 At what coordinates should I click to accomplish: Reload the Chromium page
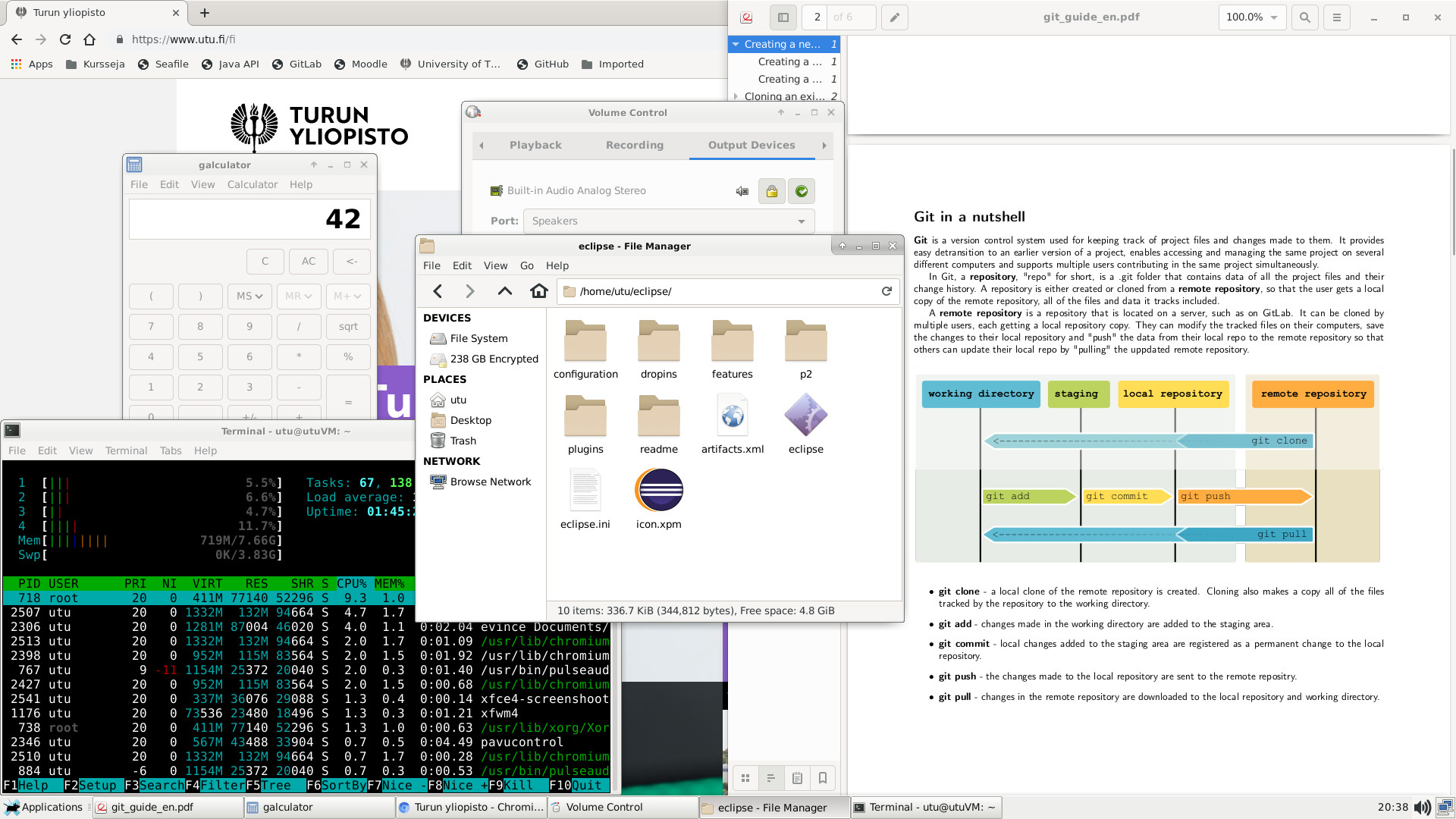click(x=65, y=39)
